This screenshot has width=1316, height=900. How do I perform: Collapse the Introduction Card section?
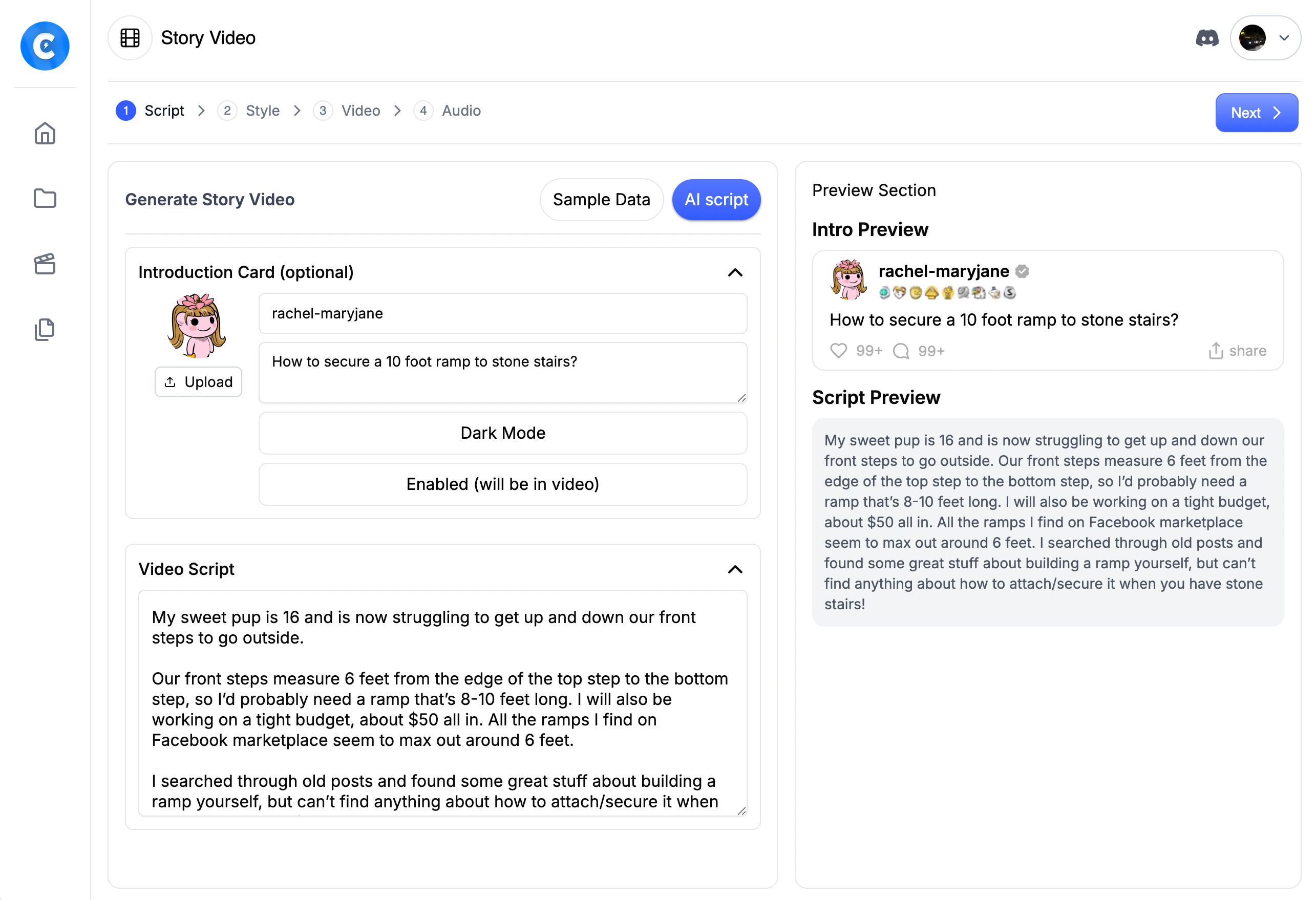click(x=735, y=273)
